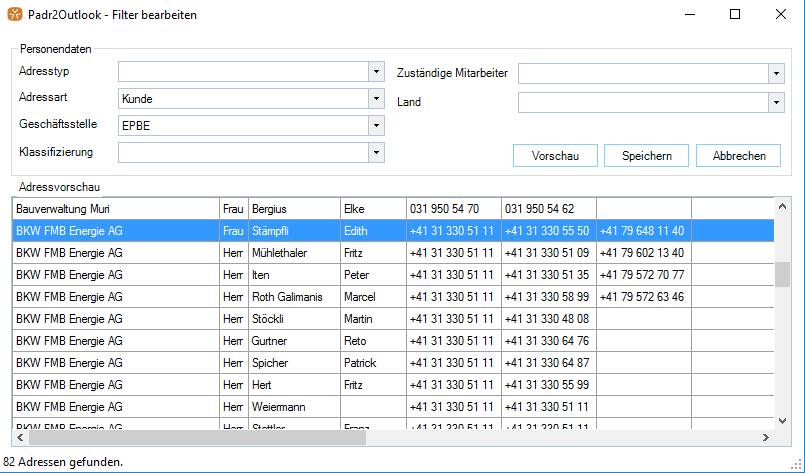
Task: Select the Gurtner Reto row
Action: point(294,341)
